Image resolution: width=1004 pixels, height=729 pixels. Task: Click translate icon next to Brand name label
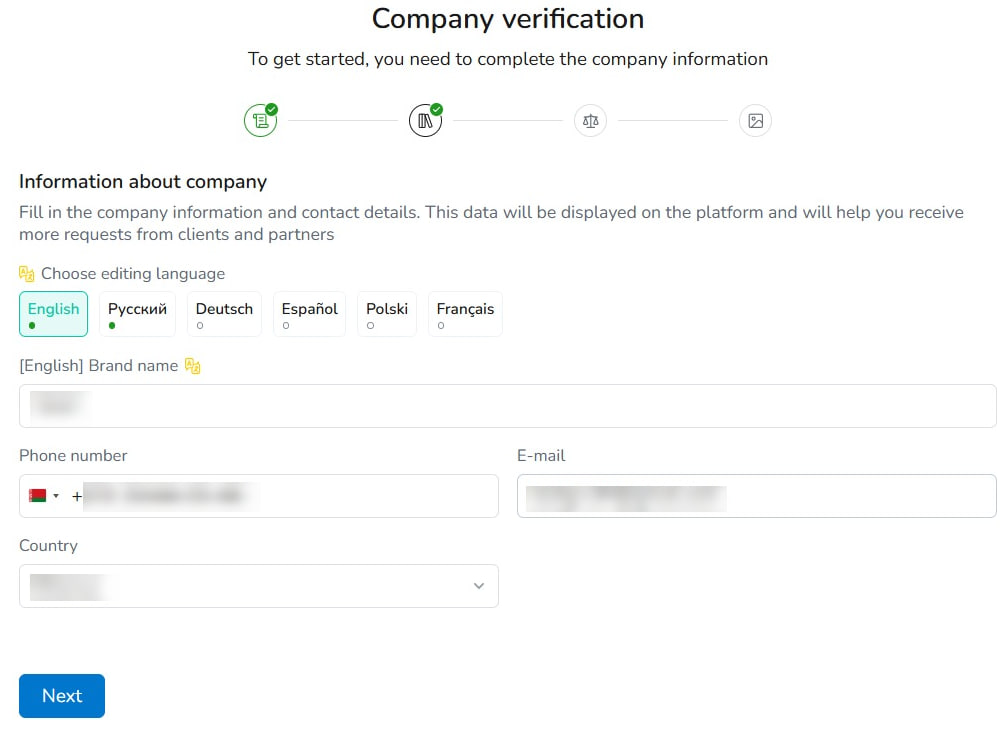point(192,365)
